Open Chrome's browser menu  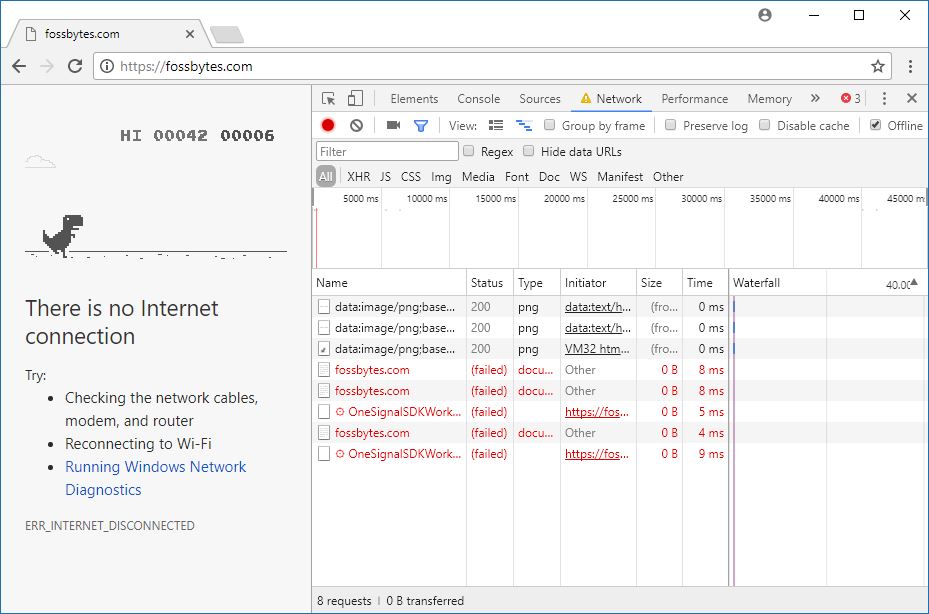[909, 66]
